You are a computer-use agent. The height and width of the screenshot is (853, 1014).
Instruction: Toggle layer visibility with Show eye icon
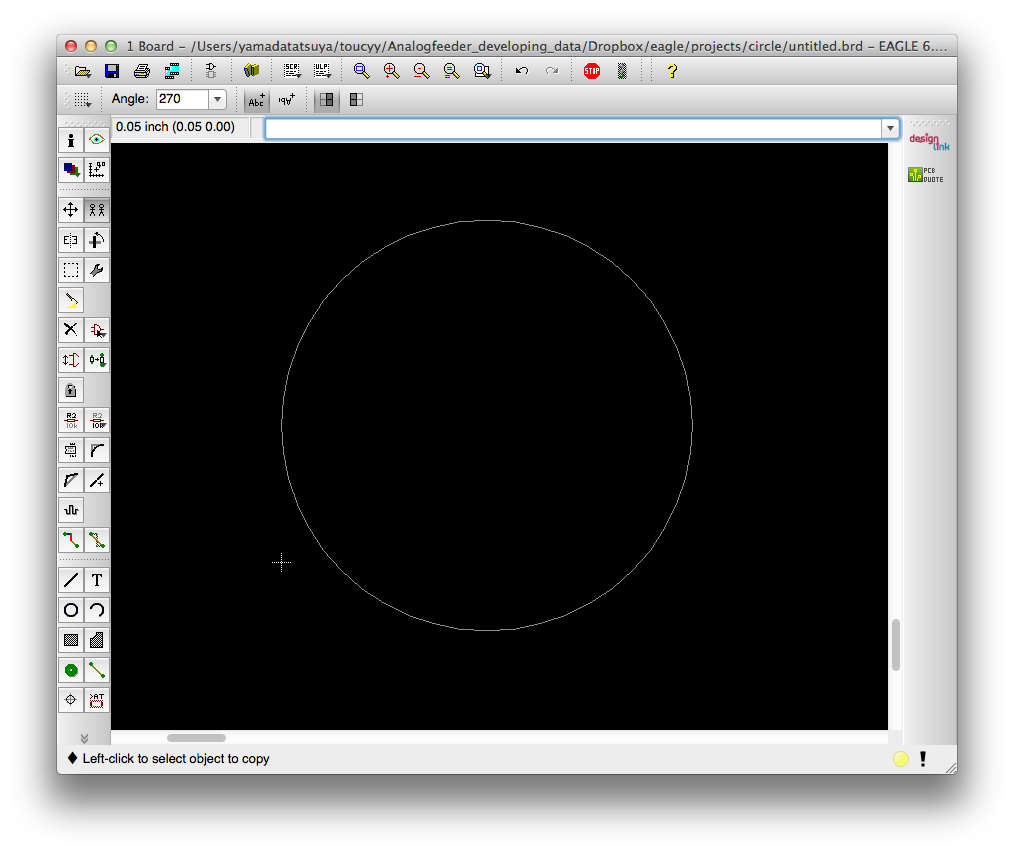97,140
